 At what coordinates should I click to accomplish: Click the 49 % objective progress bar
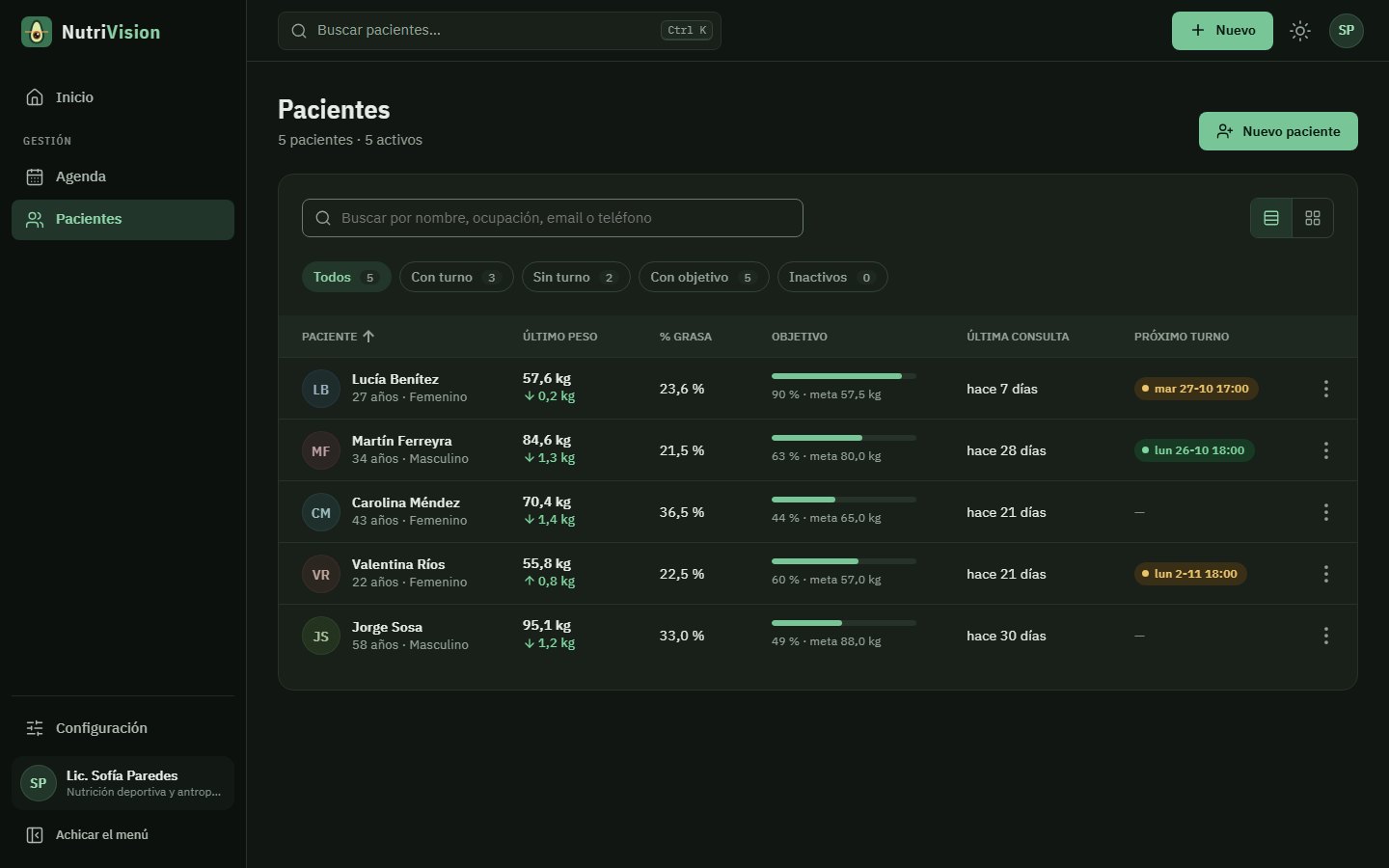pos(844,623)
